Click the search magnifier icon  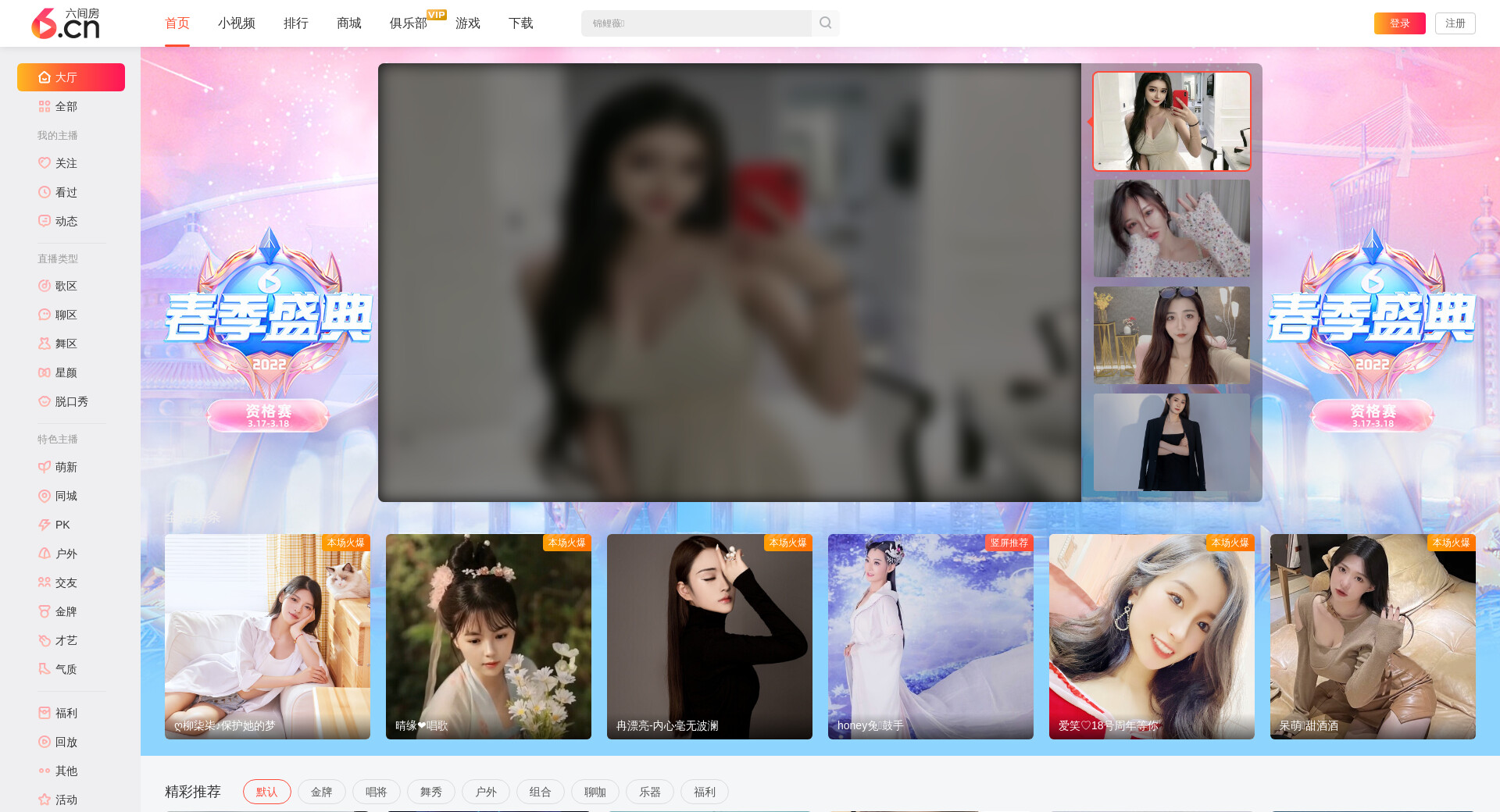pyautogui.click(x=825, y=23)
